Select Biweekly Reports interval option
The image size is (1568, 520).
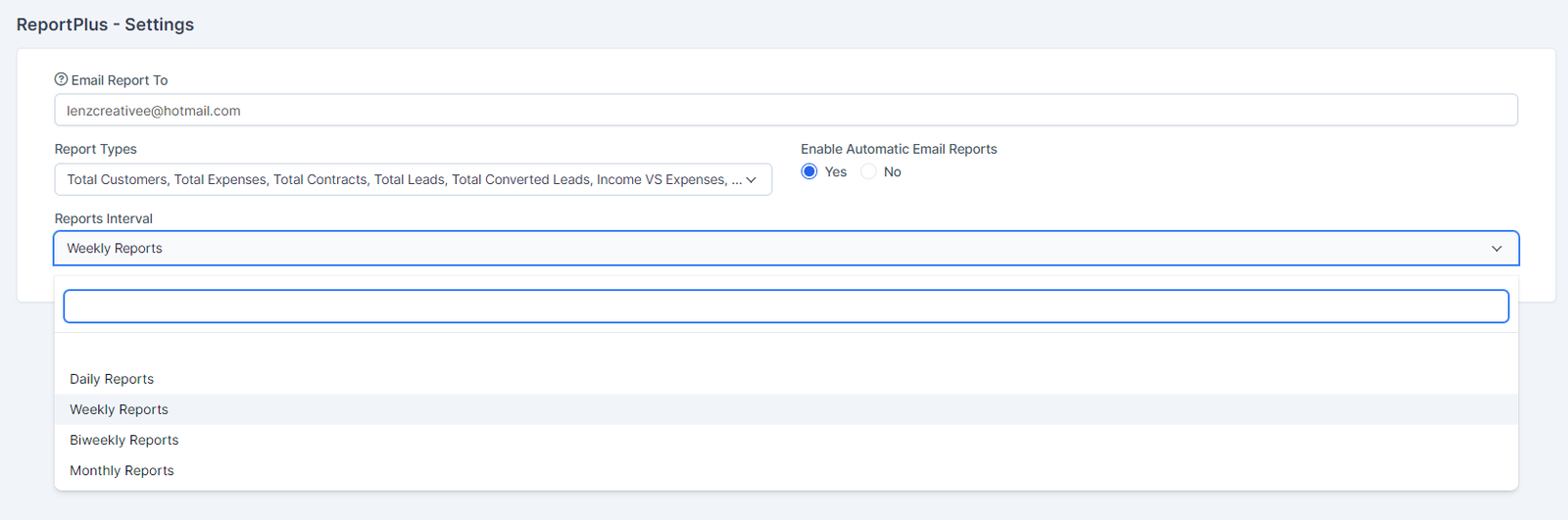tap(124, 440)
